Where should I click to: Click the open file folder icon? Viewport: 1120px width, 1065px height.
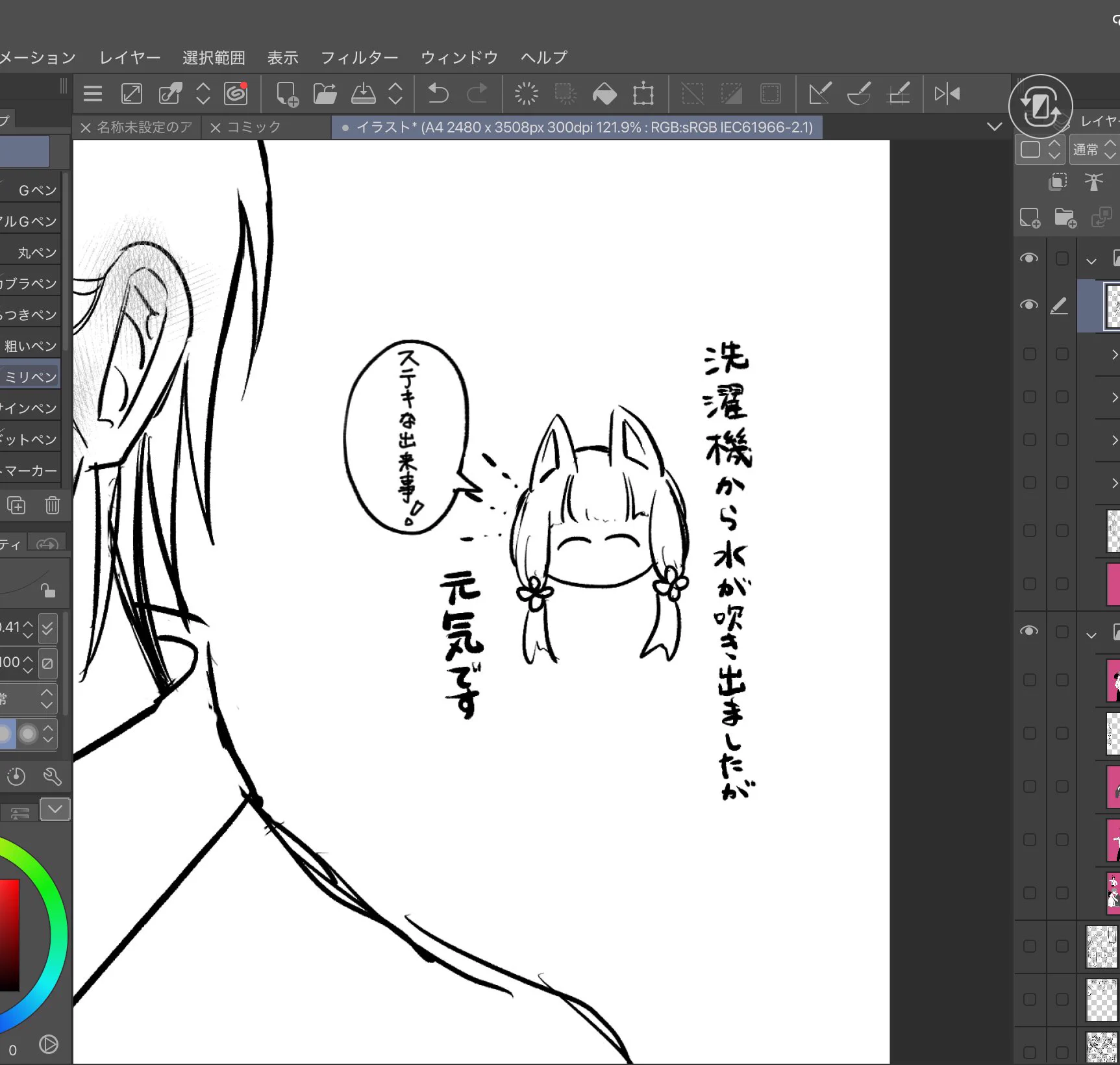[x=325, y=94]
